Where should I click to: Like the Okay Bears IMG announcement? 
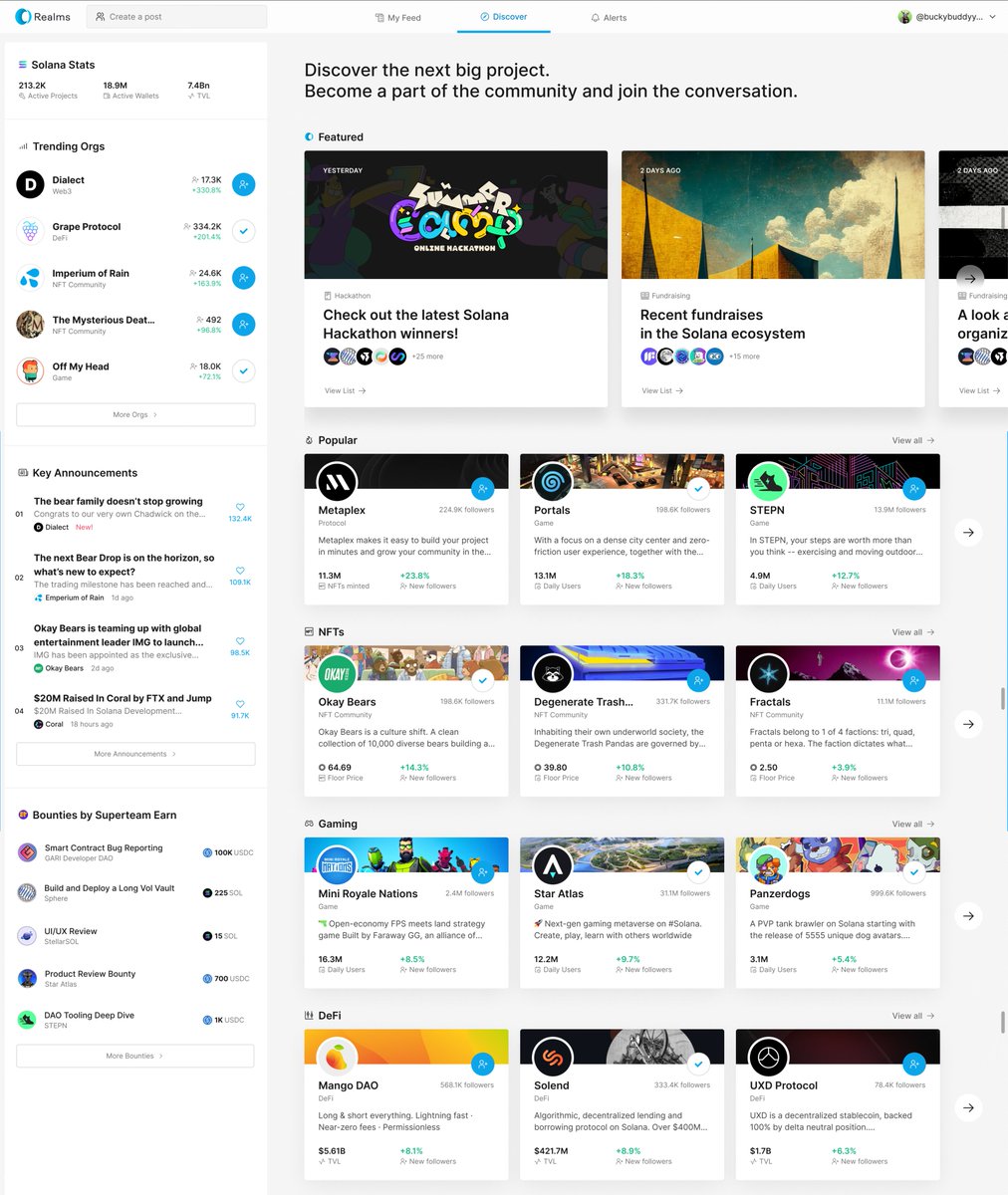(x=240, y=642)
